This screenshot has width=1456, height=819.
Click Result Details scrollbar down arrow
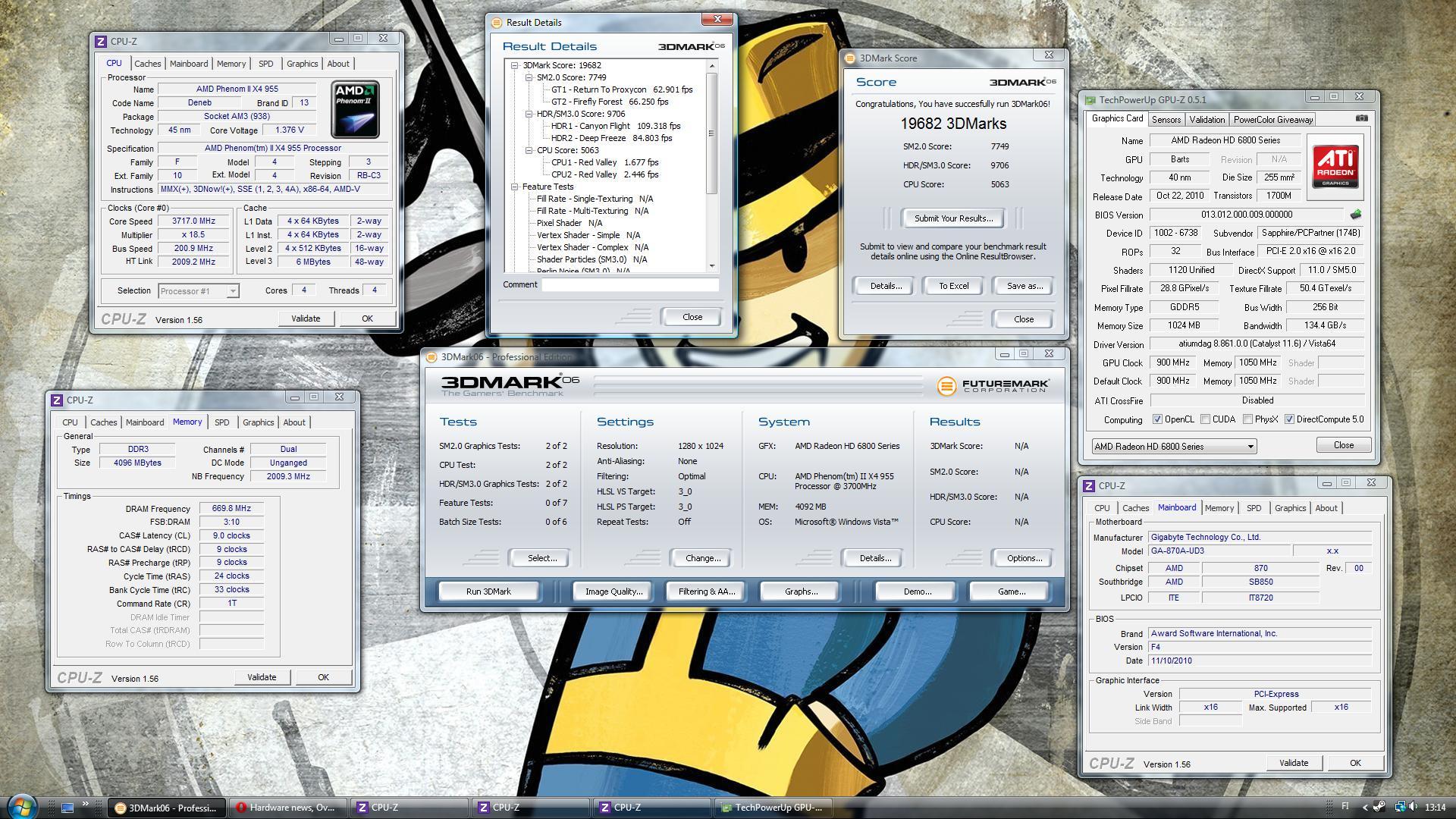tap(711, 266)
